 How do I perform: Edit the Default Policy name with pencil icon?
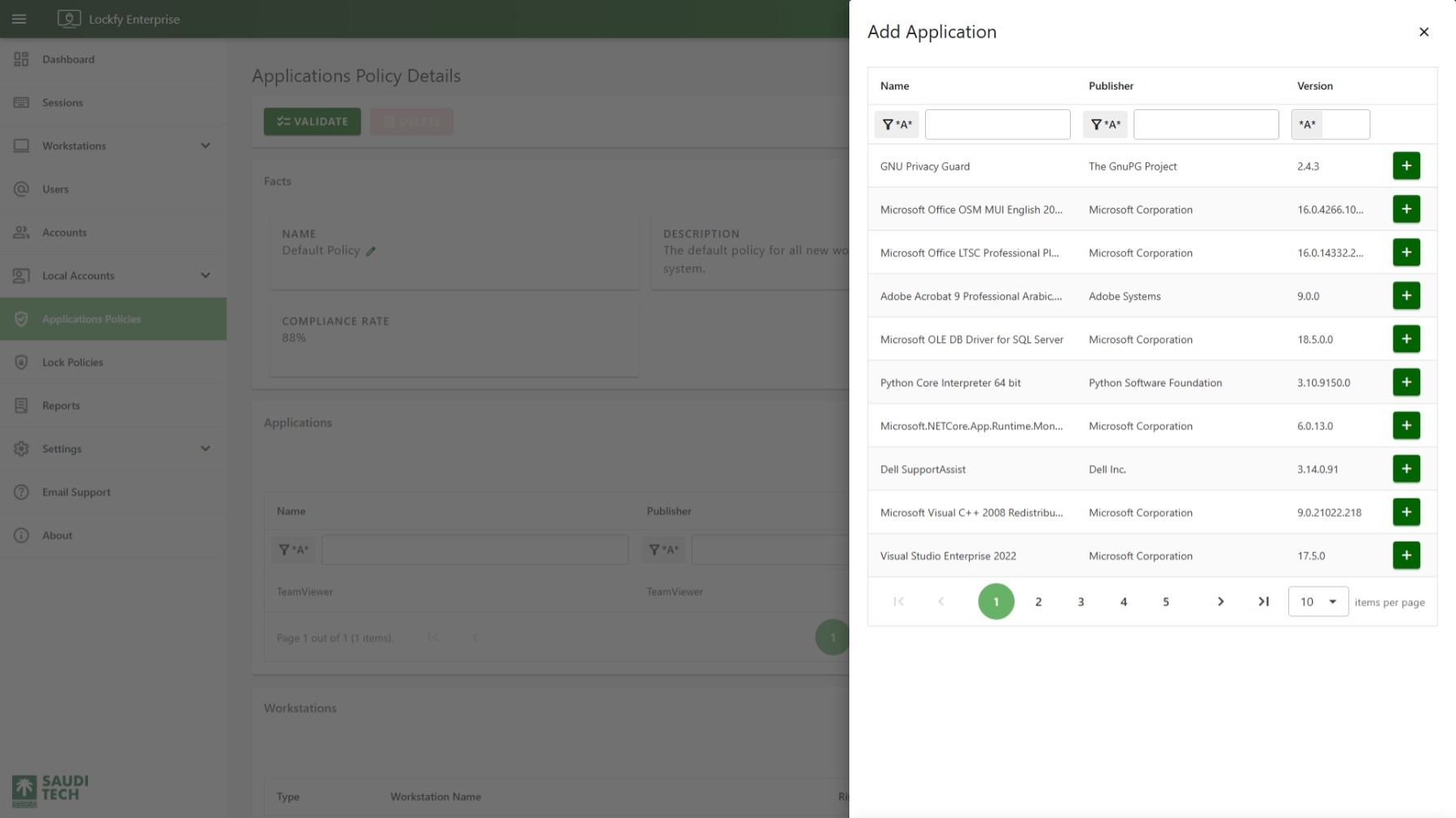[x=371, y=251]
